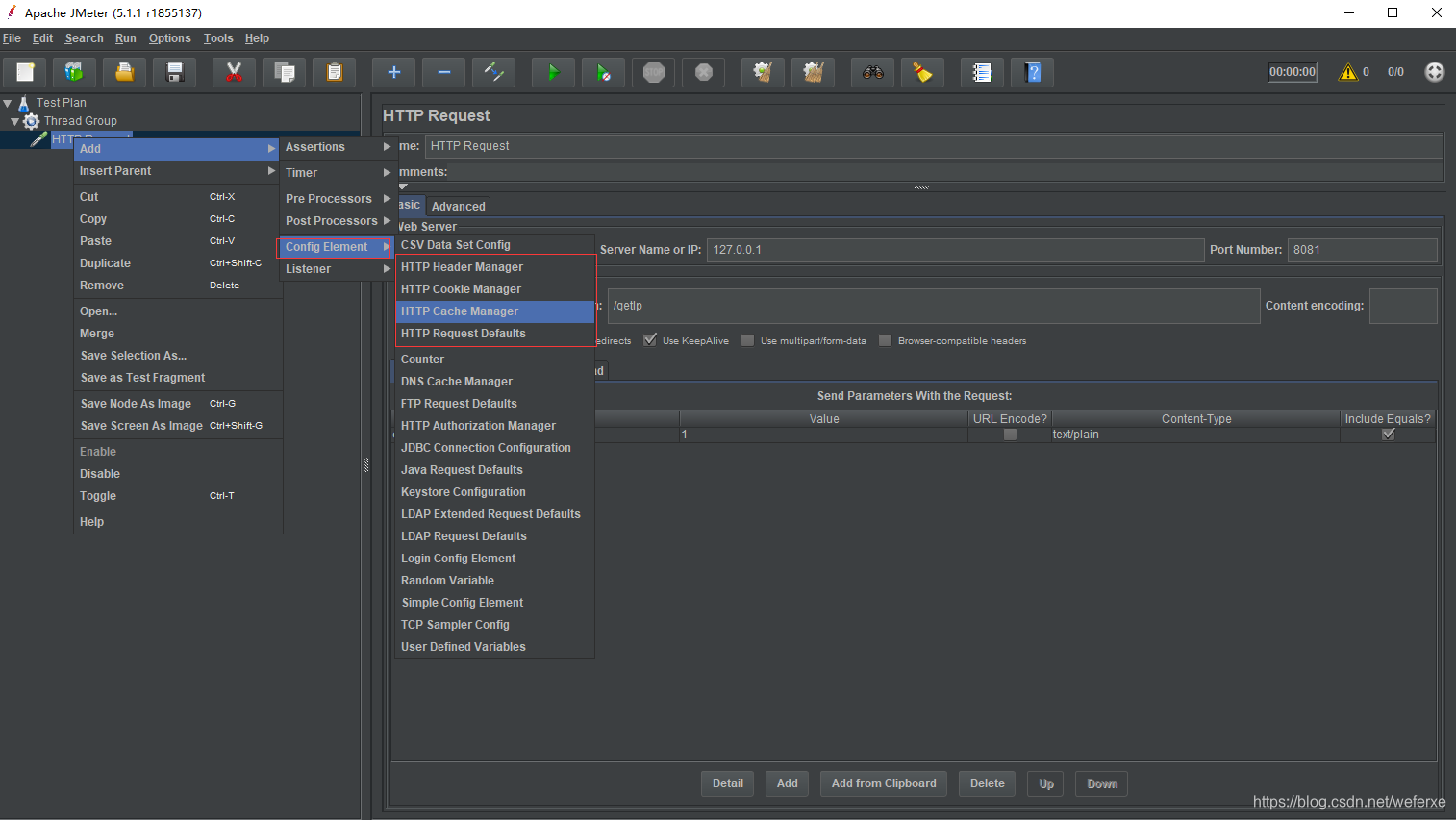
Task: Select HTTP Cookie Manager config element
Action: (495, 289)
